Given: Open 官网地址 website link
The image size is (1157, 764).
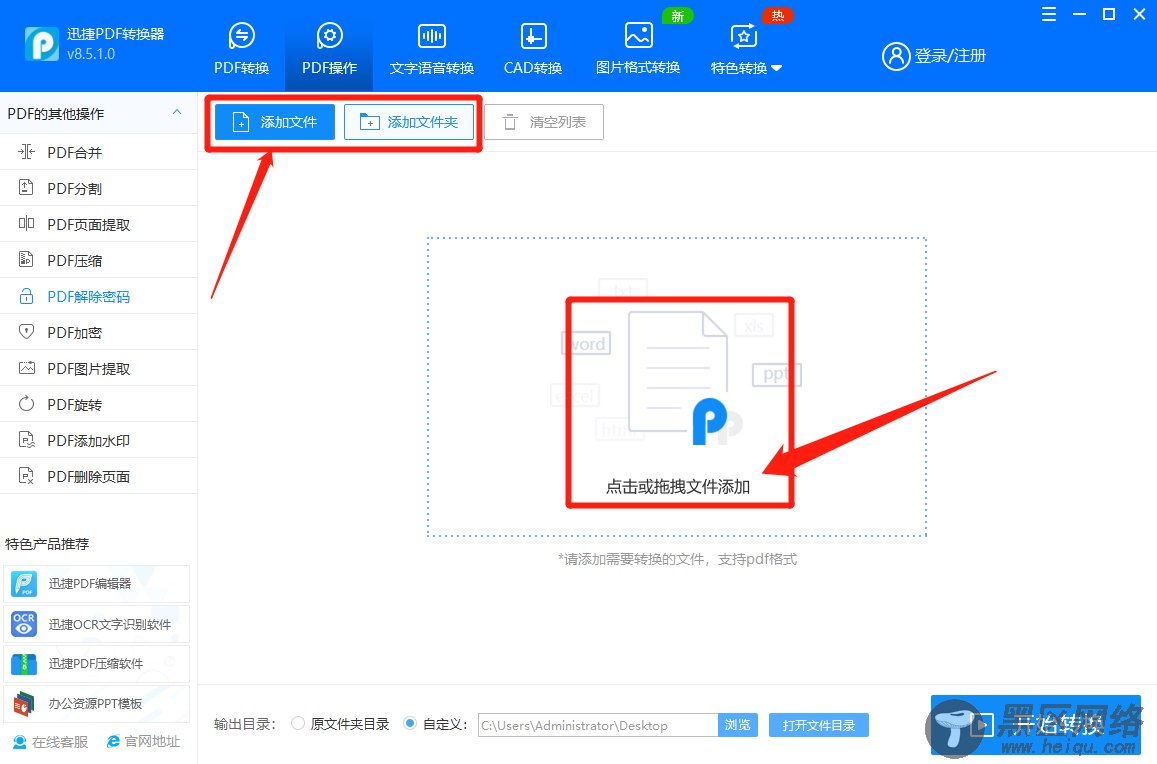Looking at the screenshot, I should point(144,741).
